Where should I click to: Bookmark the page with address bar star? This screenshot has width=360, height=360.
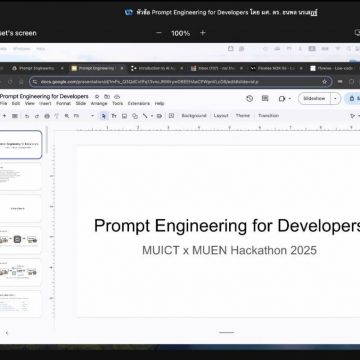324,82
